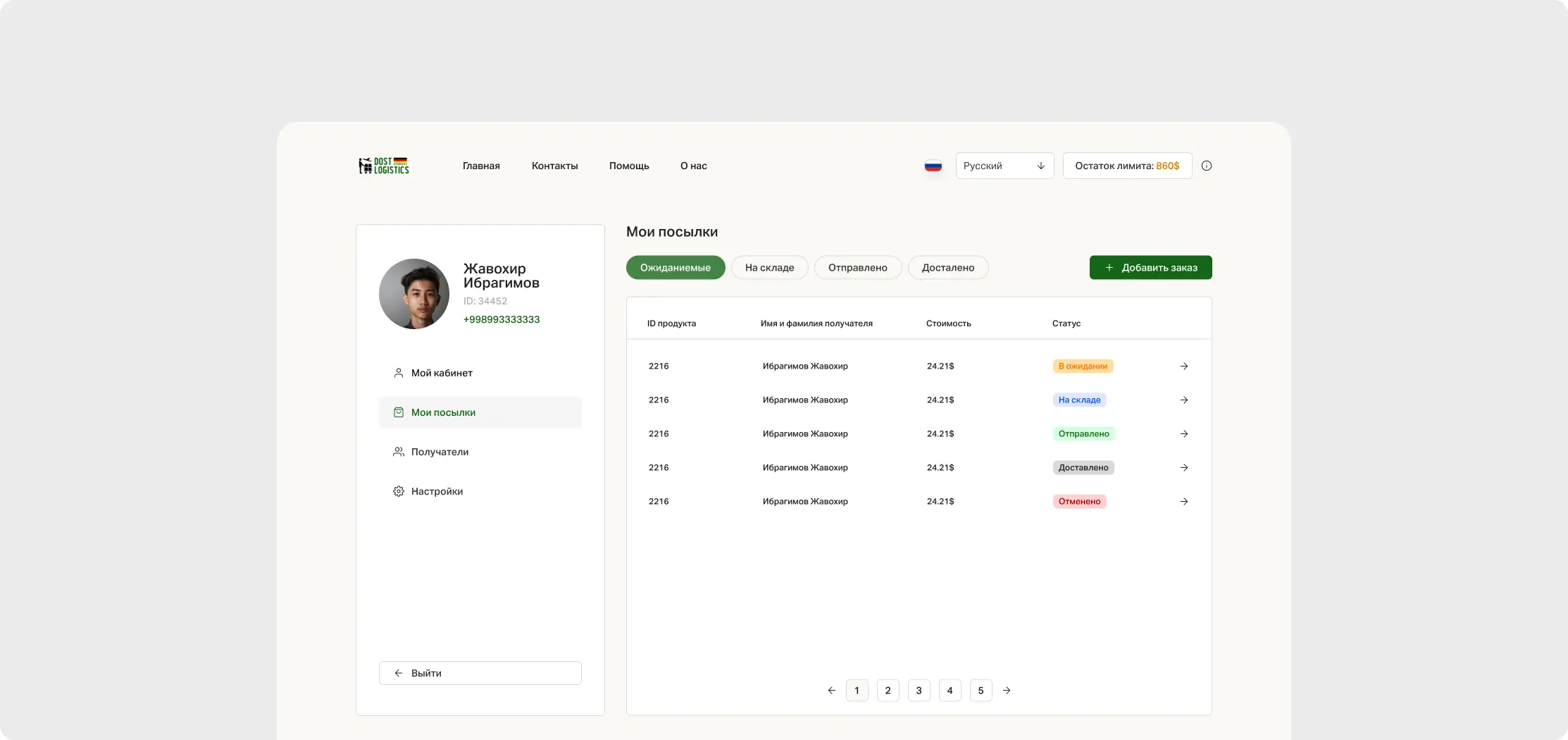Click the Статус column header

[1066, 323]
